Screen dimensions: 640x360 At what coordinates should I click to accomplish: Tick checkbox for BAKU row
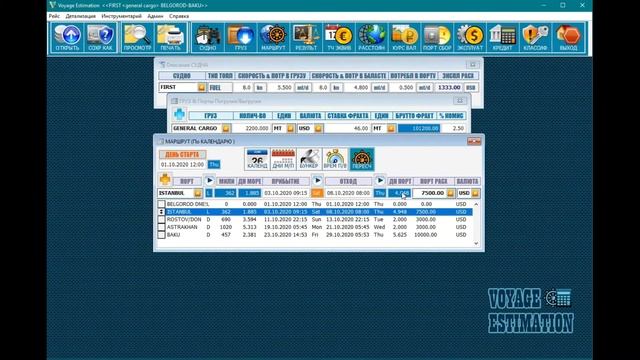[x=161, y=235]
